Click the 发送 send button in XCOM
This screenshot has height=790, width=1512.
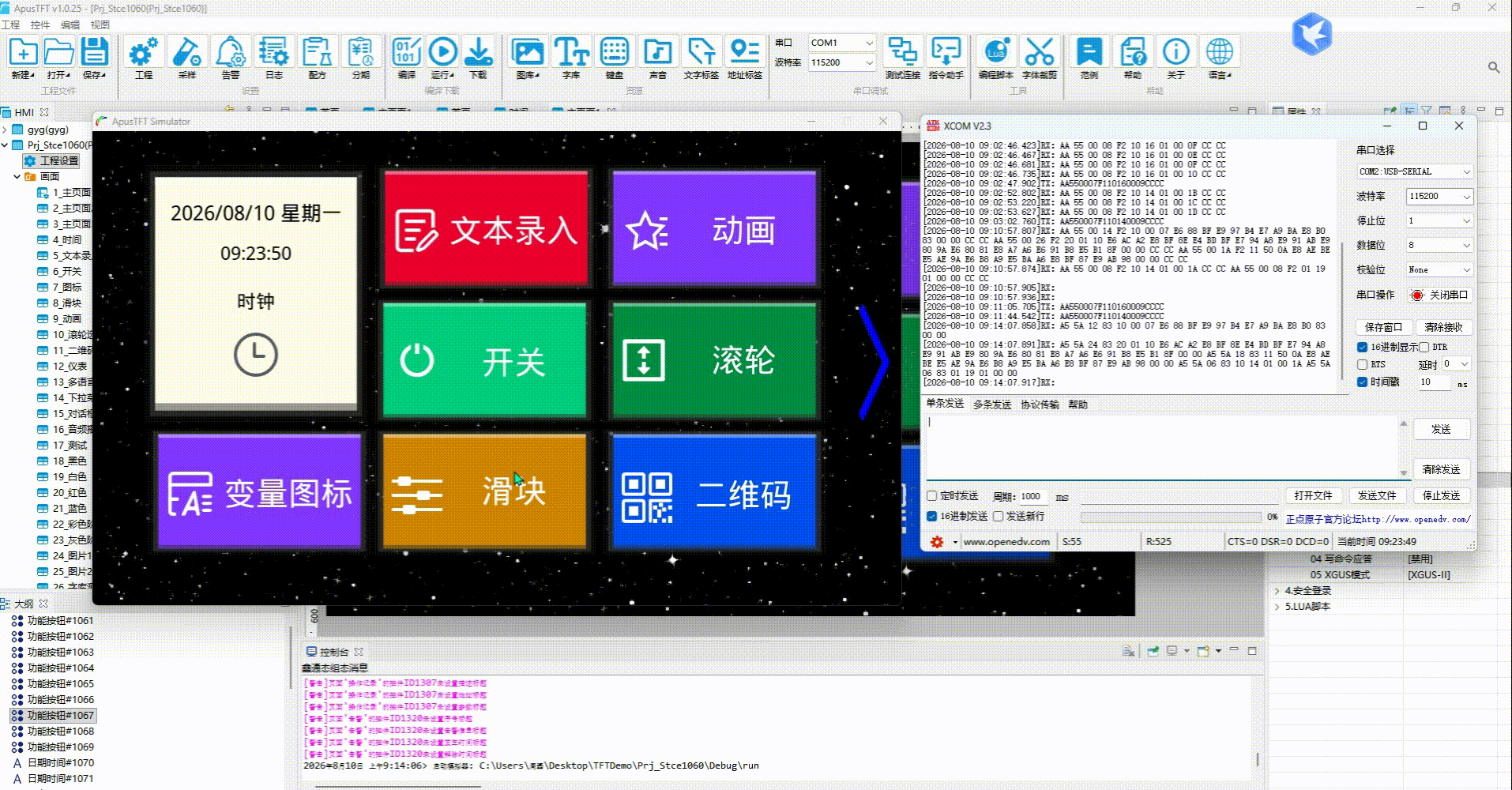click(1442, 429)
